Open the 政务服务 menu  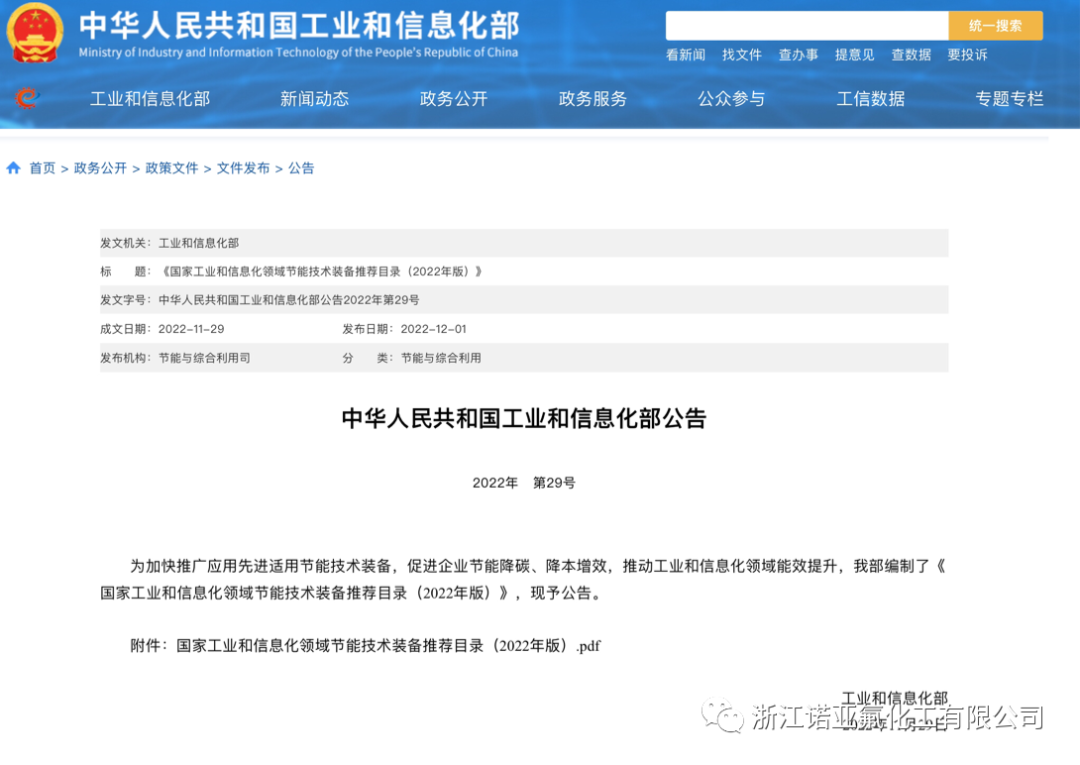tap(592, 99)
